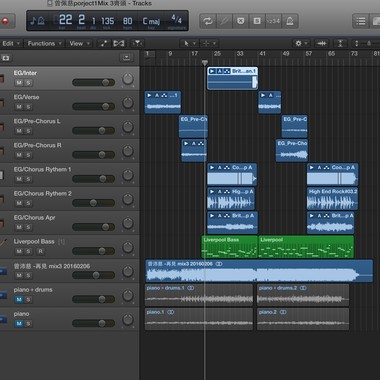
Task: Select the High End Rock#03.2 region
Action: point(332,199)
